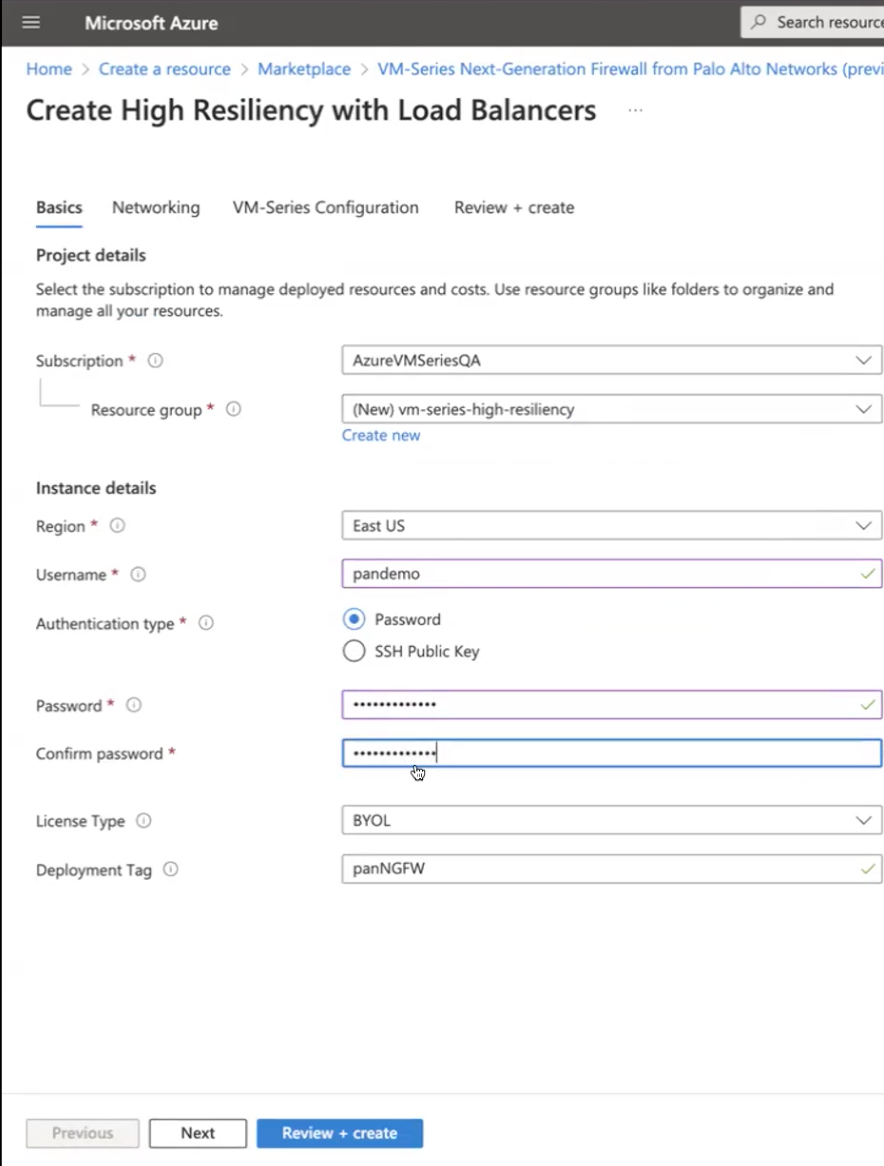Select the SSH Public Key radio option
884x1166 pixels.
(x=354, y=651)
